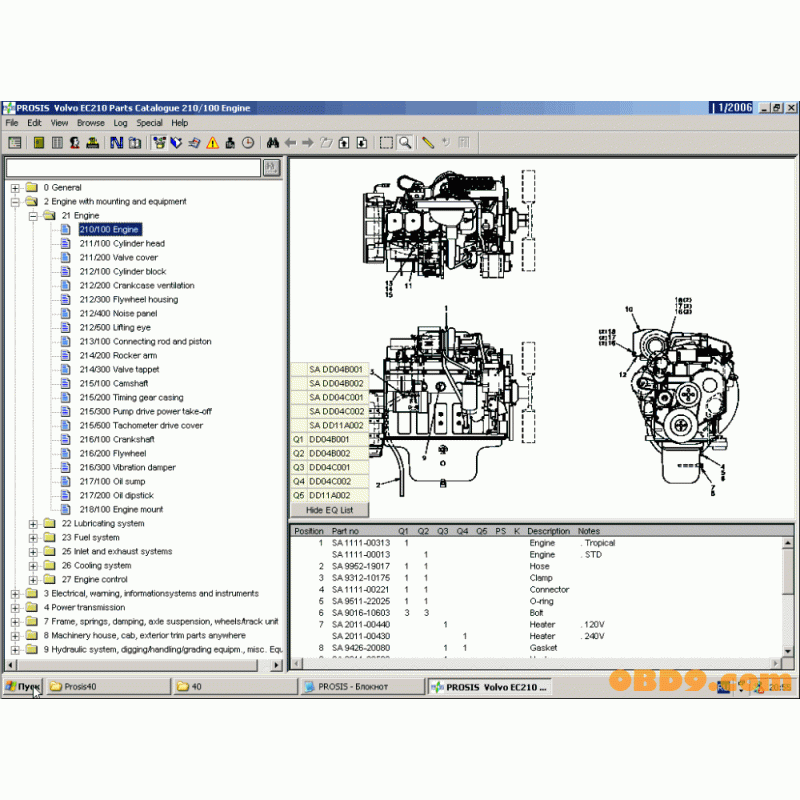The height and width of the screenshot is (800, 800).
Task: Click the open folder toolbar icon
Action: tap(326, 143)
